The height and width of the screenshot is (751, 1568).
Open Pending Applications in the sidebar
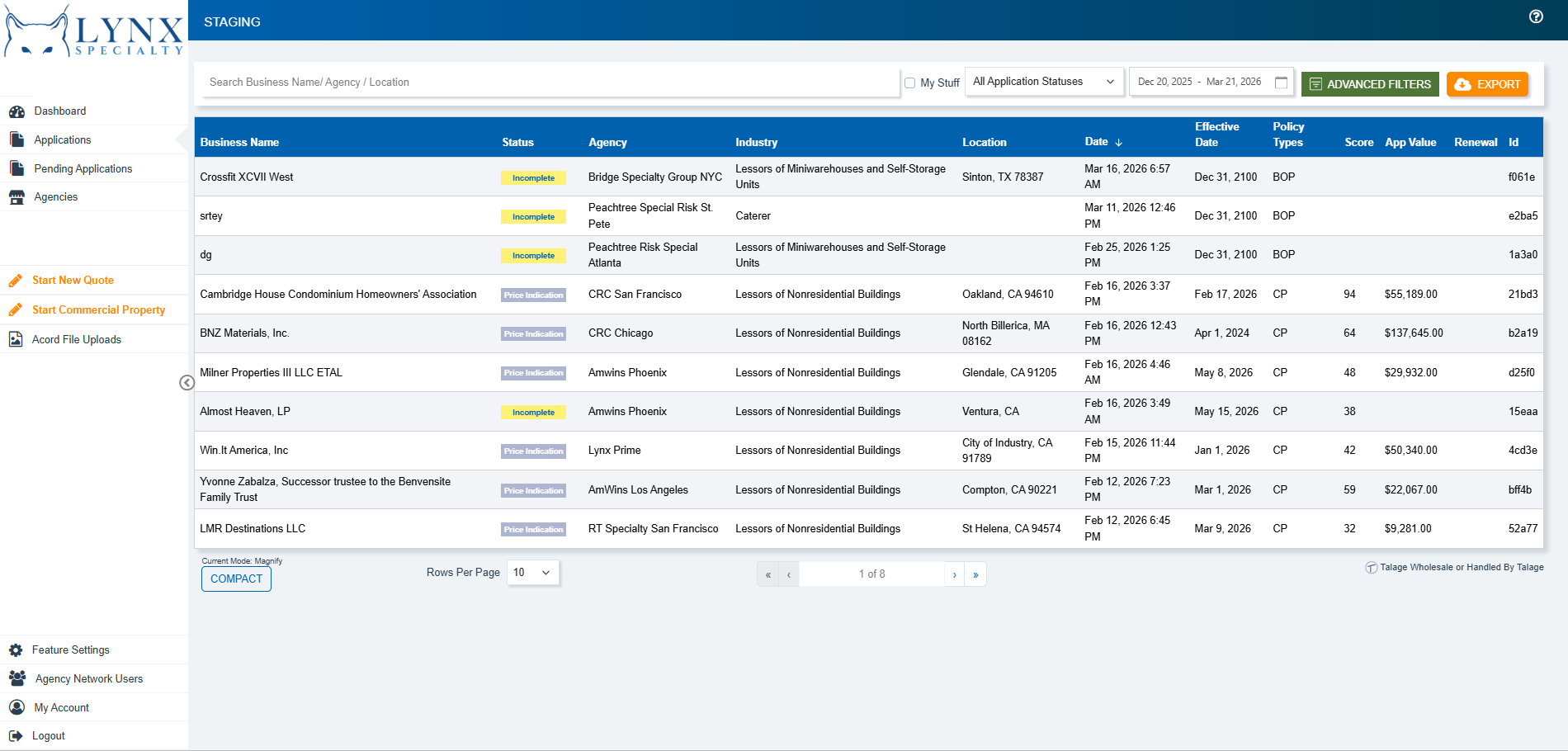pyautogui.click(x=83, y=169)
